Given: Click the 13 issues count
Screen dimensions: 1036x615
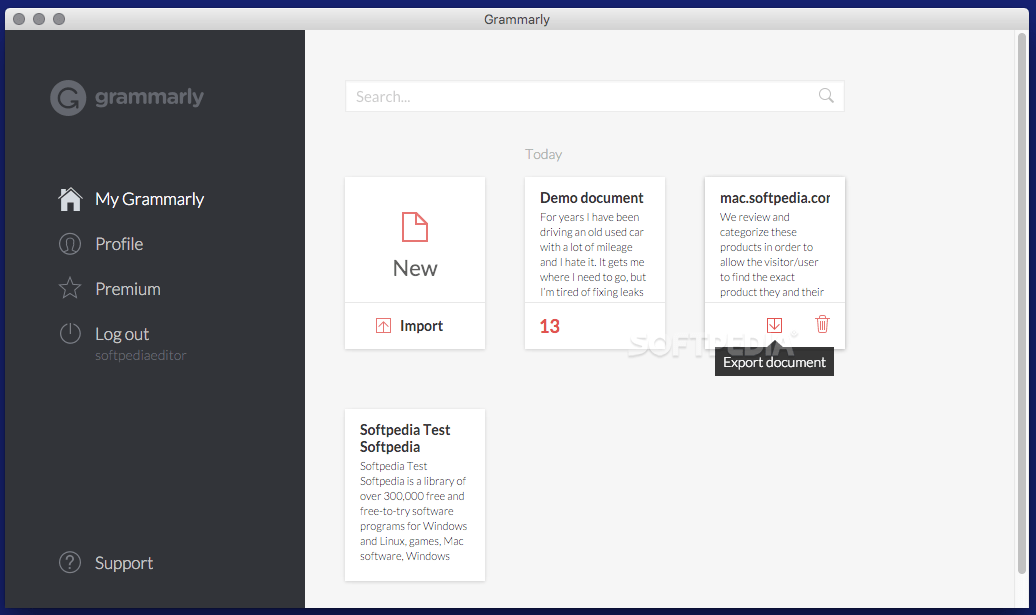Looking at the screenshot, I should point(550,326).
